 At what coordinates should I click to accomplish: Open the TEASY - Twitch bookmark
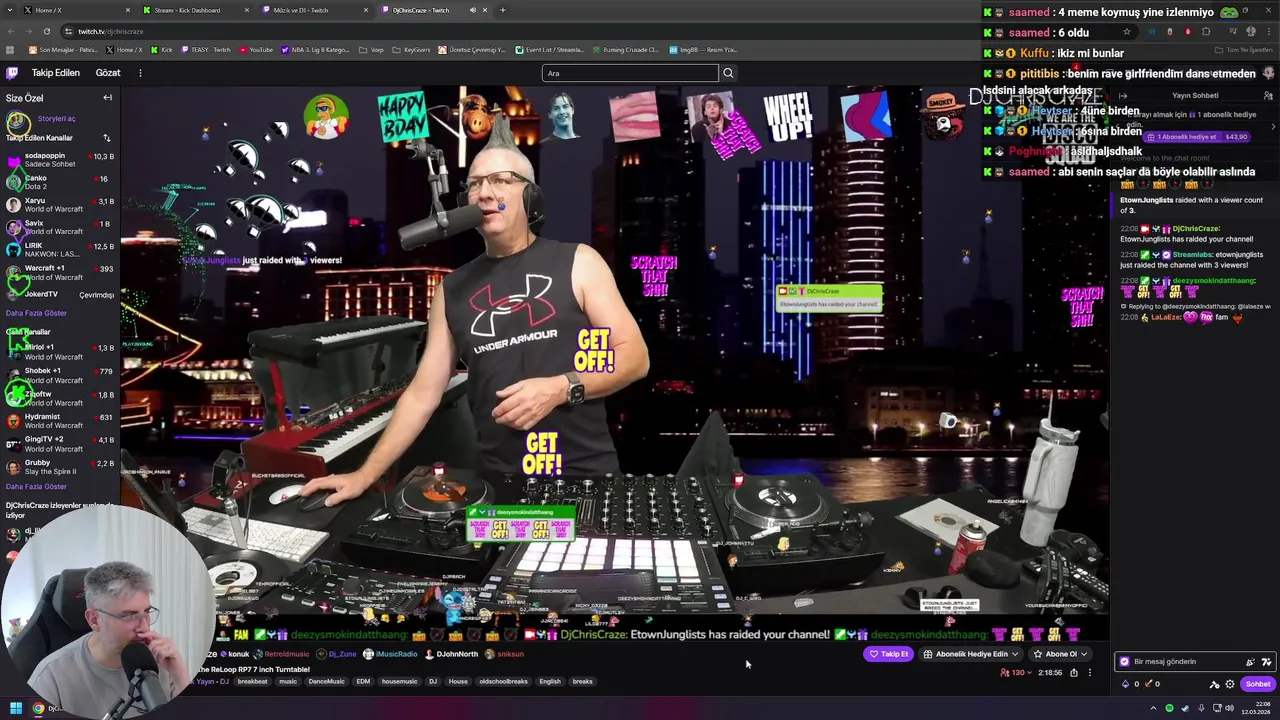207,49
